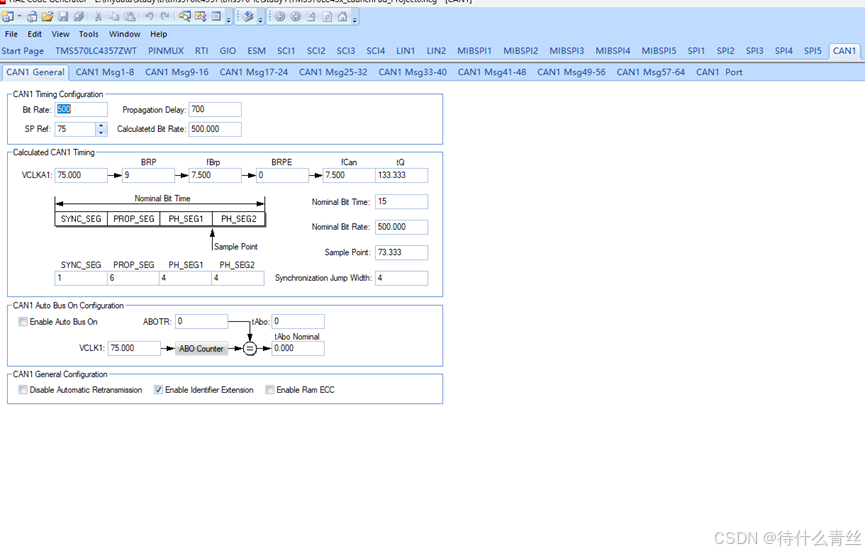This screenshot has height=553, width=865.
Task: Click the SP Ref value field
Action: pos(76,129)
